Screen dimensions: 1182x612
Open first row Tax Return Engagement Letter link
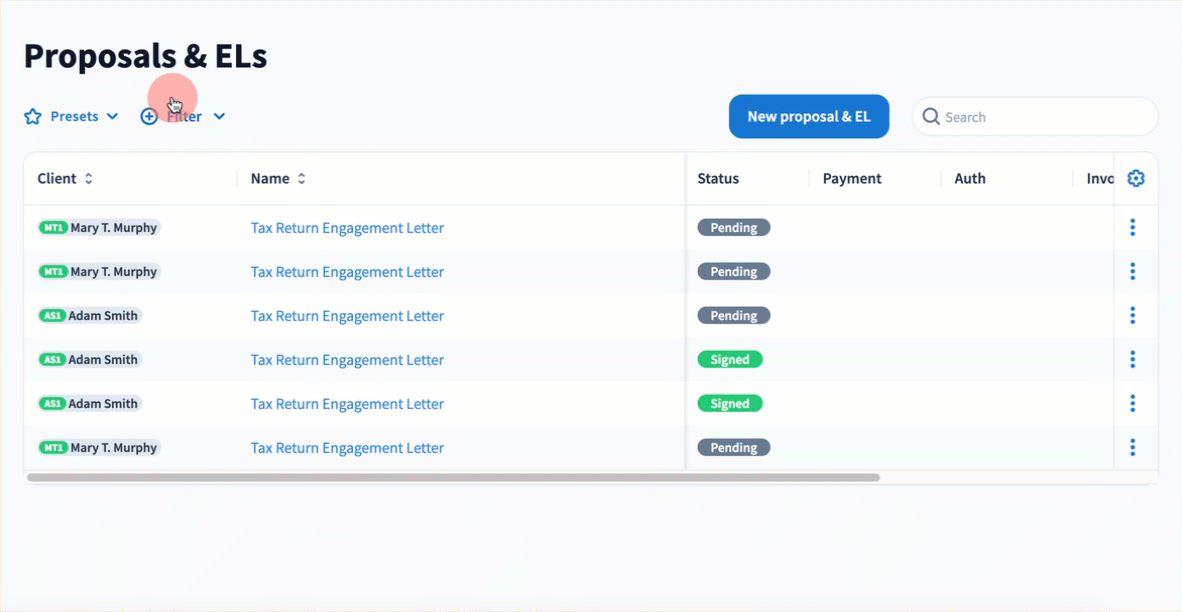347,228
